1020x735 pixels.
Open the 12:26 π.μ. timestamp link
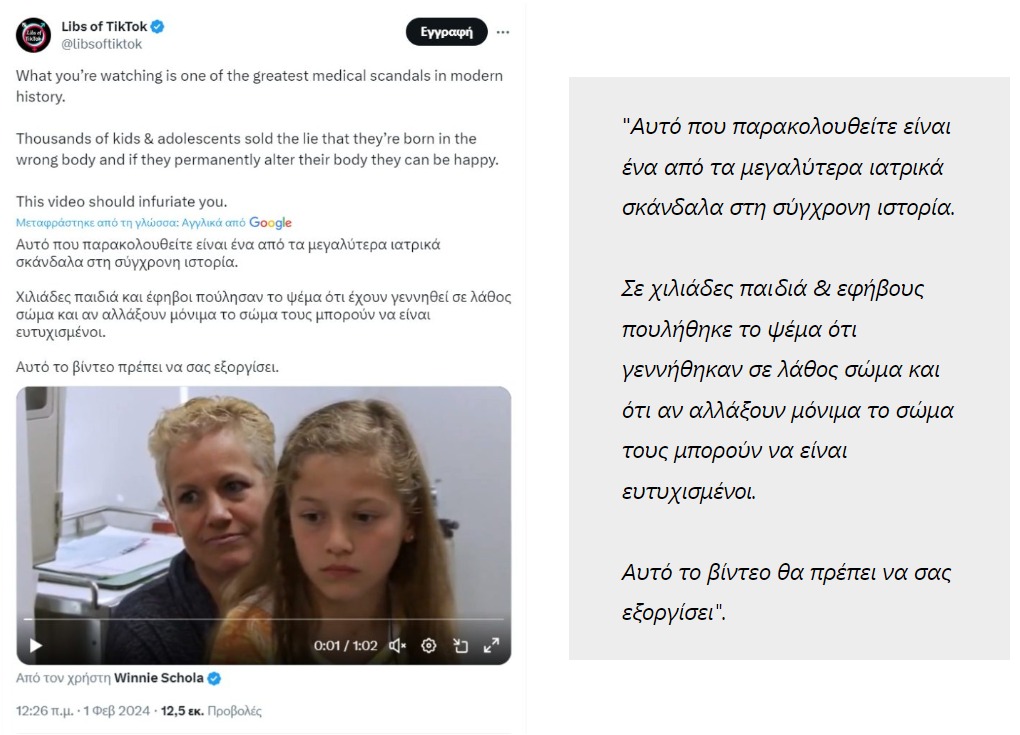44,711
